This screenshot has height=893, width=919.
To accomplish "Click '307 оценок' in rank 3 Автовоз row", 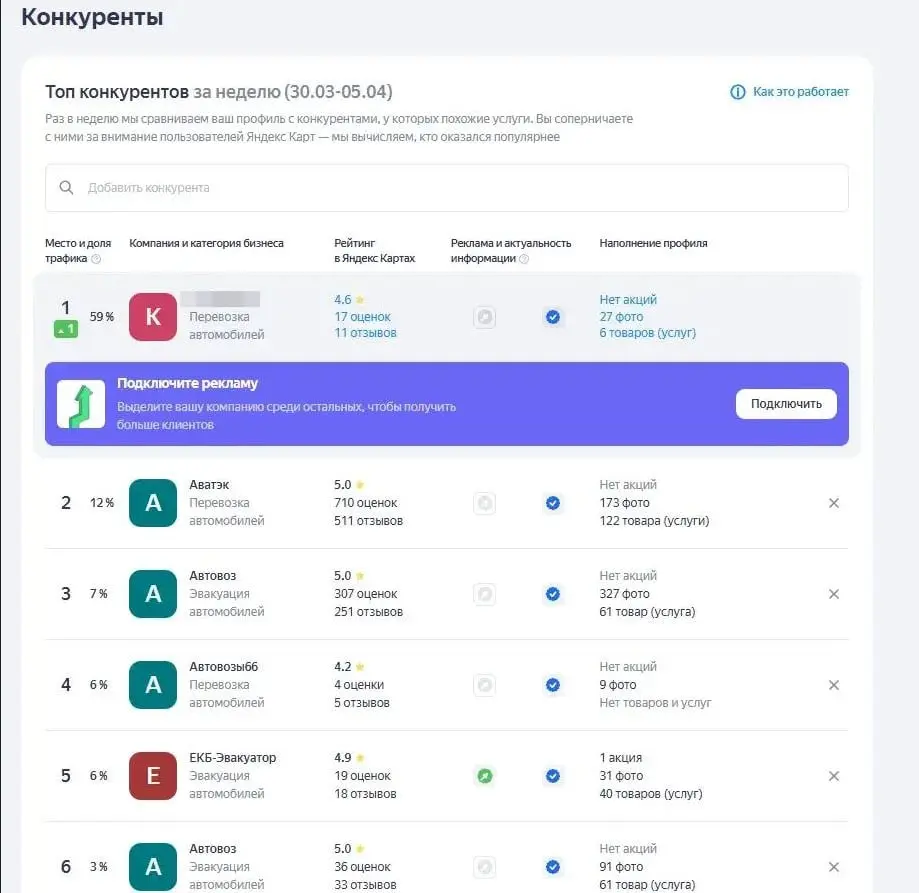I will coord(365,594).
